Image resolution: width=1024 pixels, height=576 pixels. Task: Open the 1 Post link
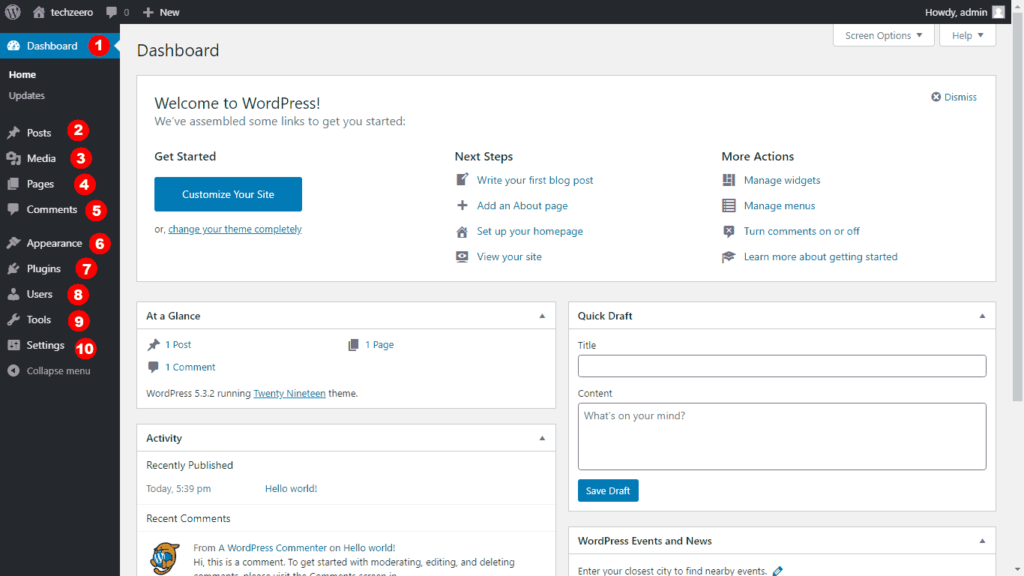click(x=178, y=344)
